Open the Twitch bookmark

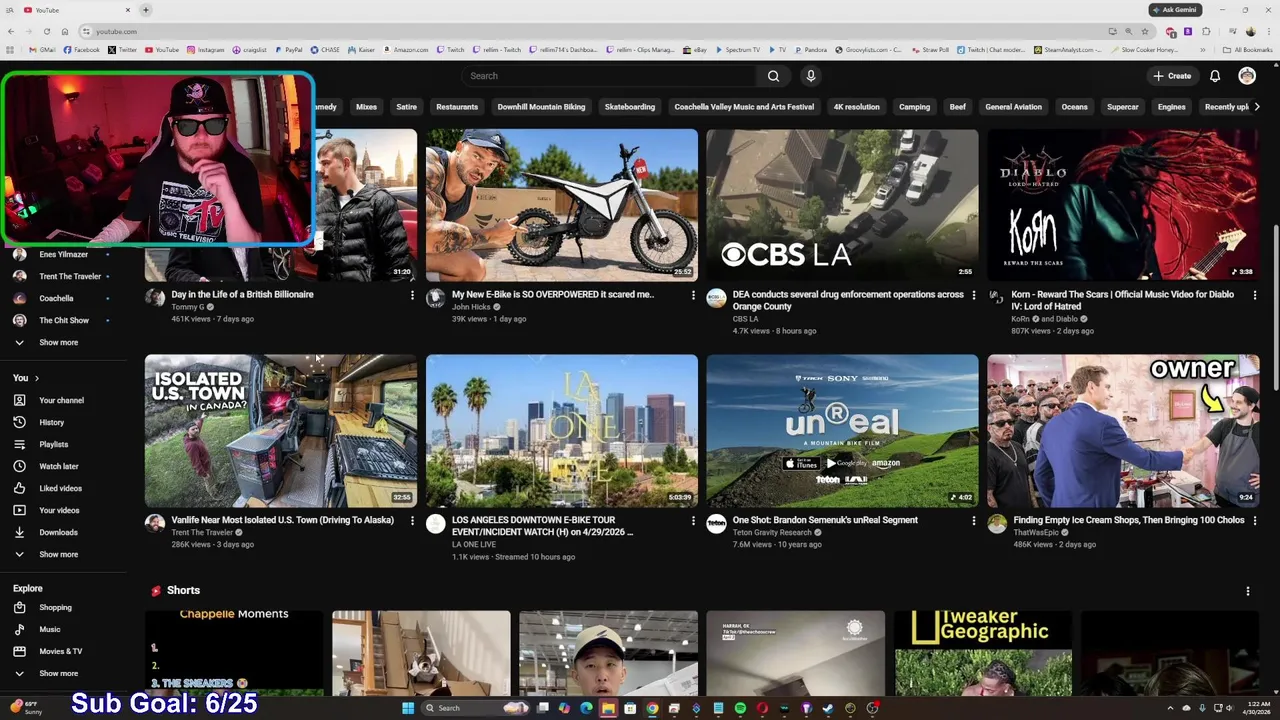click(450, 50)
